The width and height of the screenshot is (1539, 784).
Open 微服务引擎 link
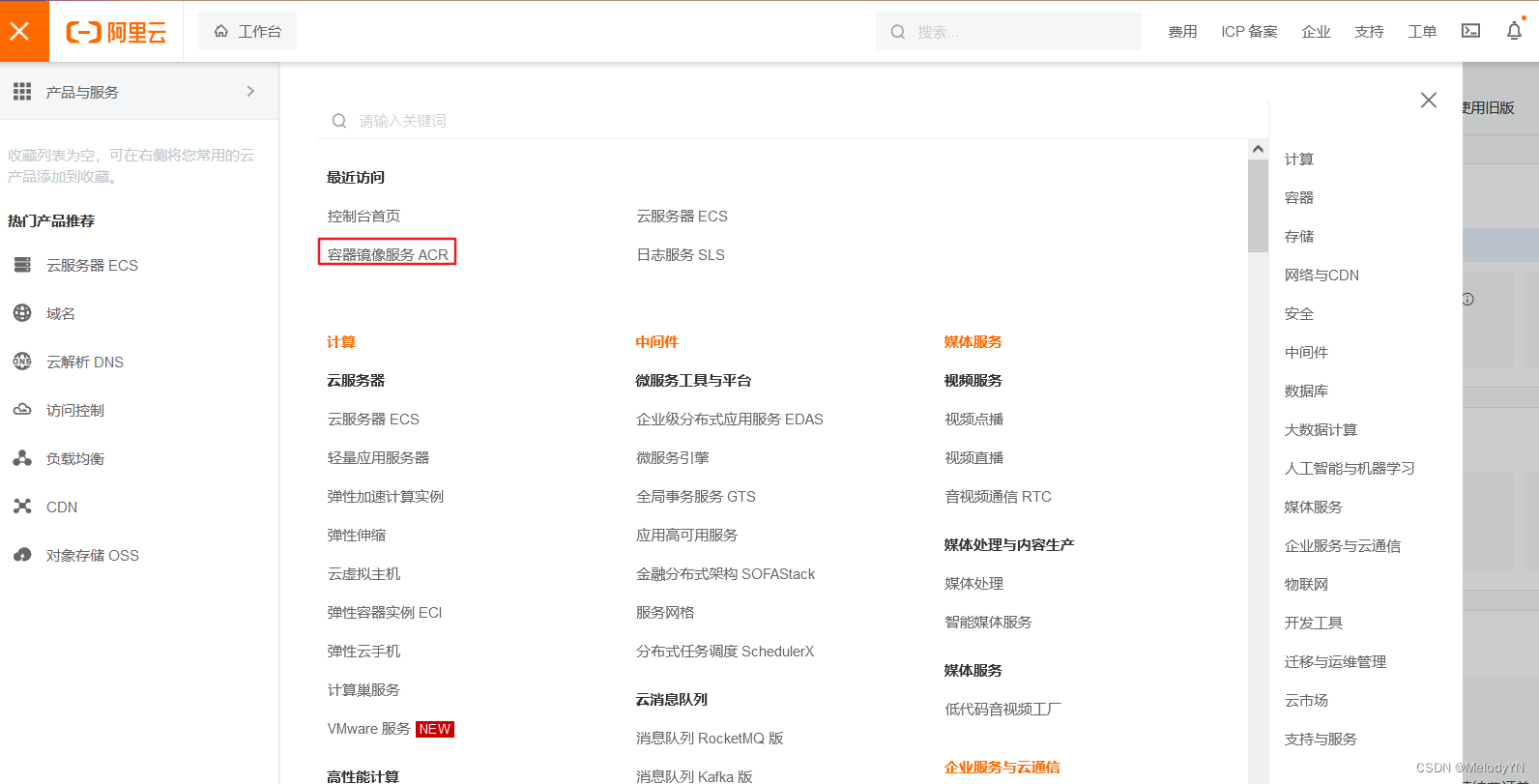tap(672, 457)
